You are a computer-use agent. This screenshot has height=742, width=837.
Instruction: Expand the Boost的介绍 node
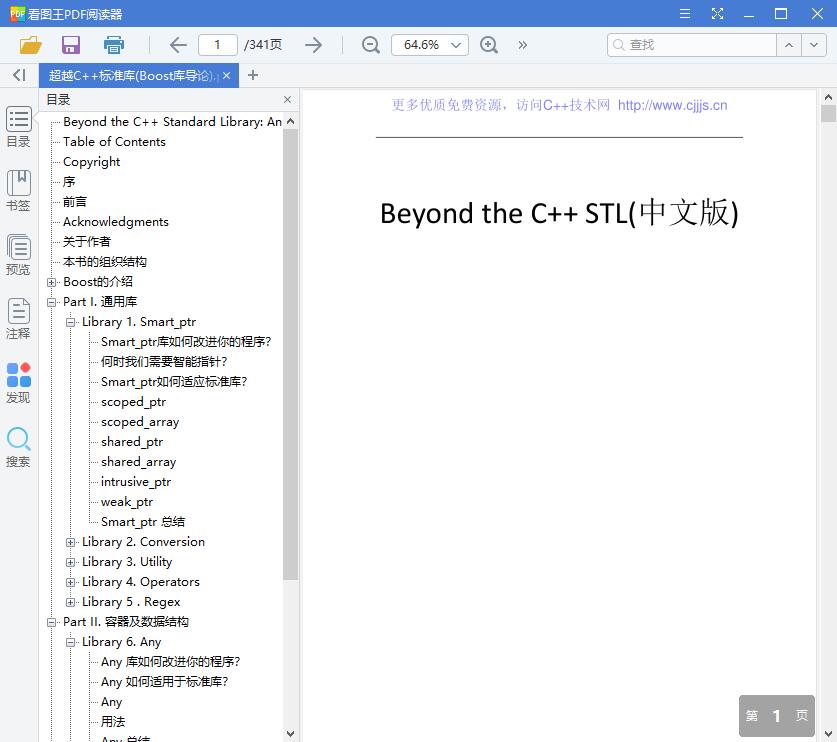click(51, 282)
